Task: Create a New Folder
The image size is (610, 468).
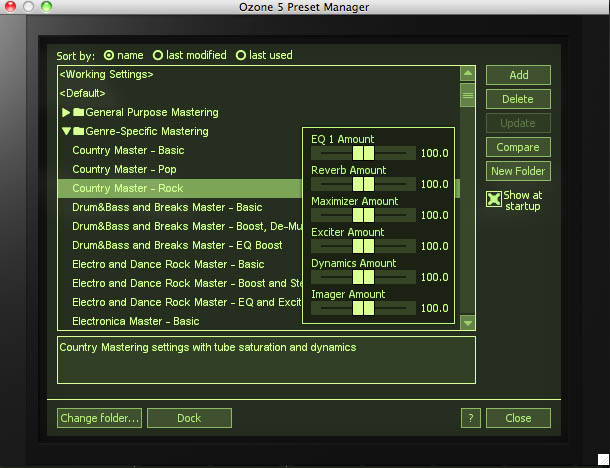Action: 517,171
